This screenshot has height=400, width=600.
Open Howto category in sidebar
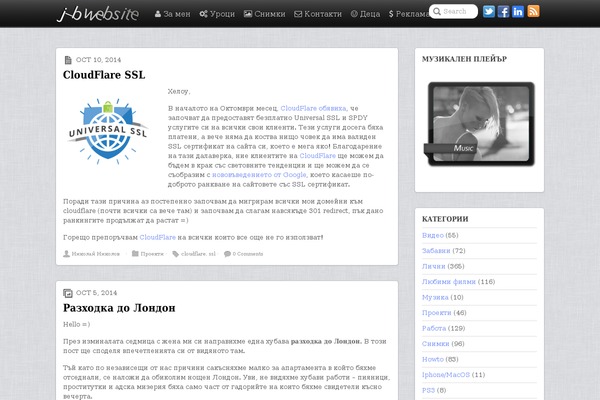(x=433, y=359)
